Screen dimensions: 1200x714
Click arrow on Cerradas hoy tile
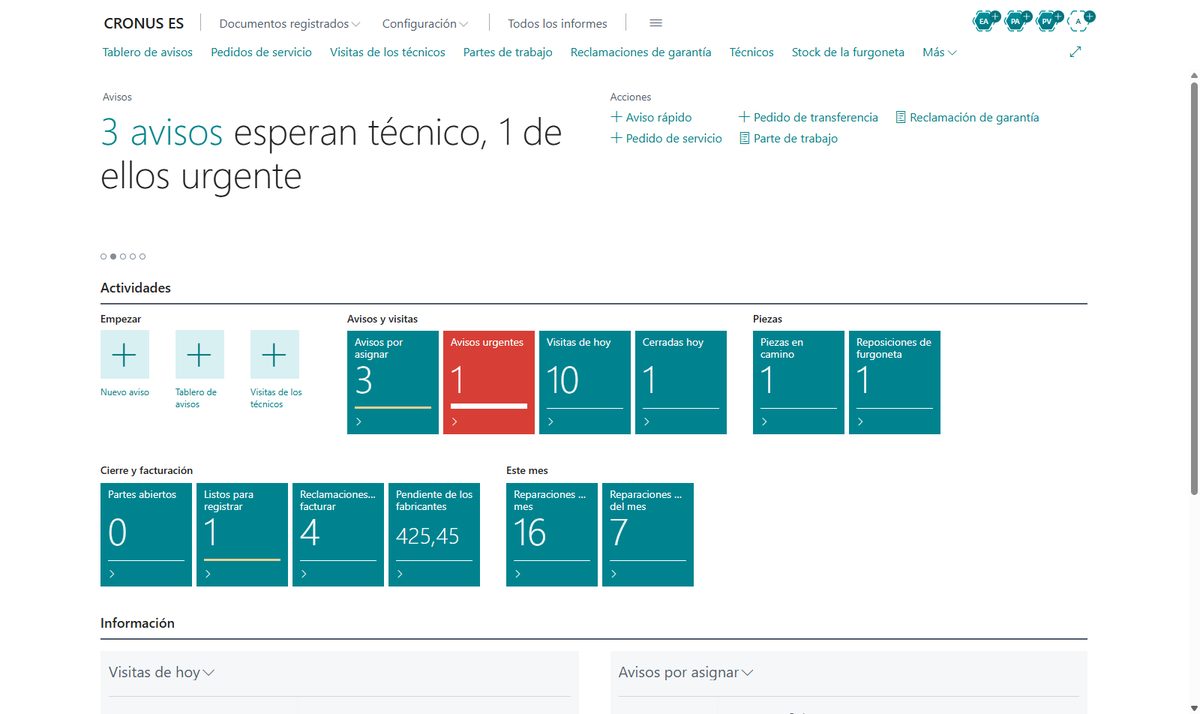pyautogui.click(x=647, y=422)
